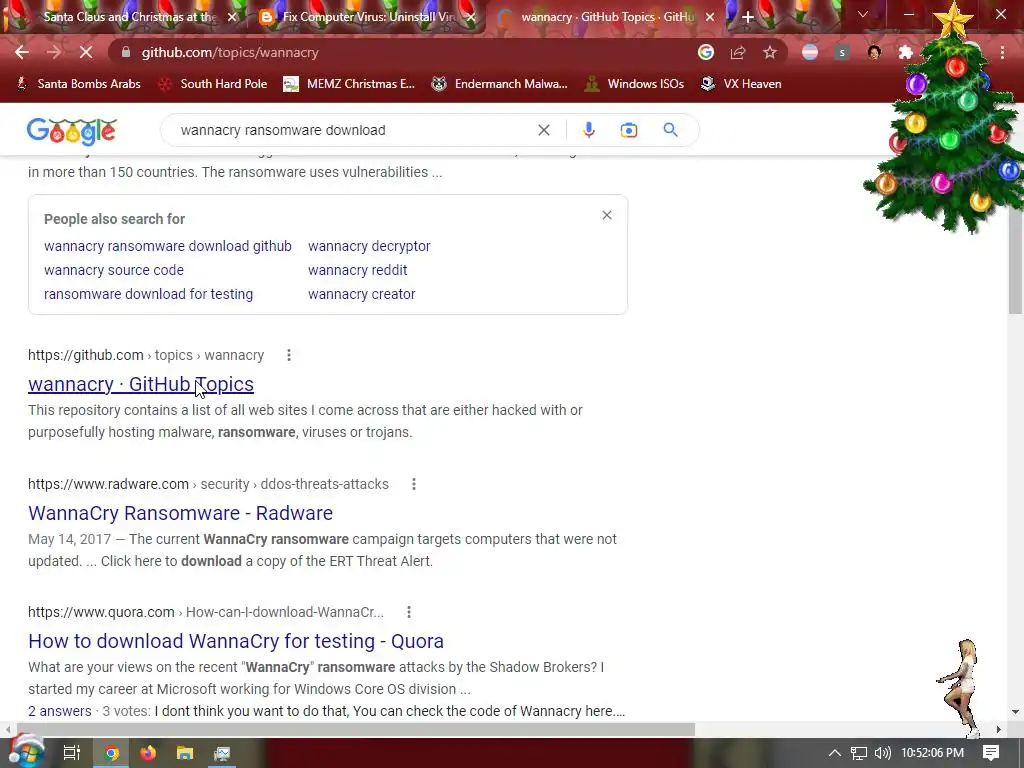Search wannacry source code
Image resolution: width=1024 pixels, height=768 pixels.
[114, 270]
